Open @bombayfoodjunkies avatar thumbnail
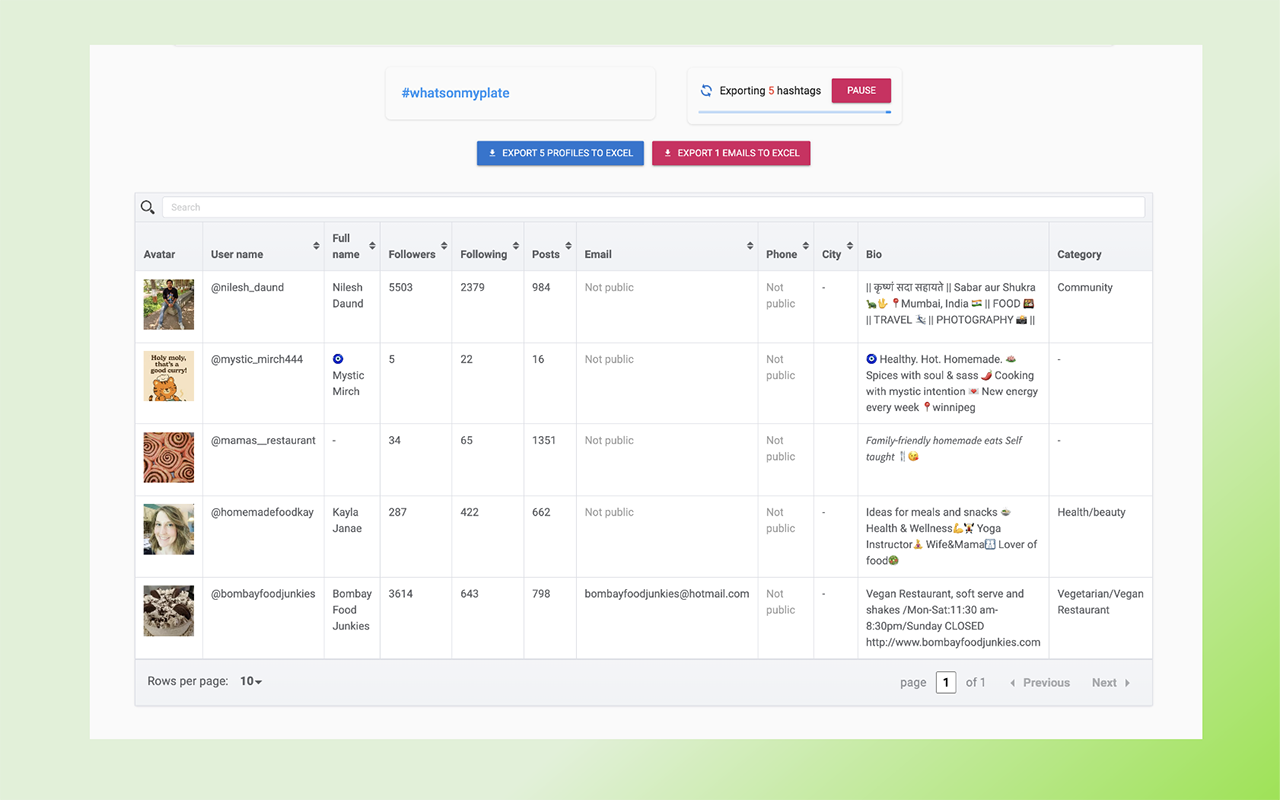Image resolution: width=1280 pixels, height=800 pixels. click(169, 611)
